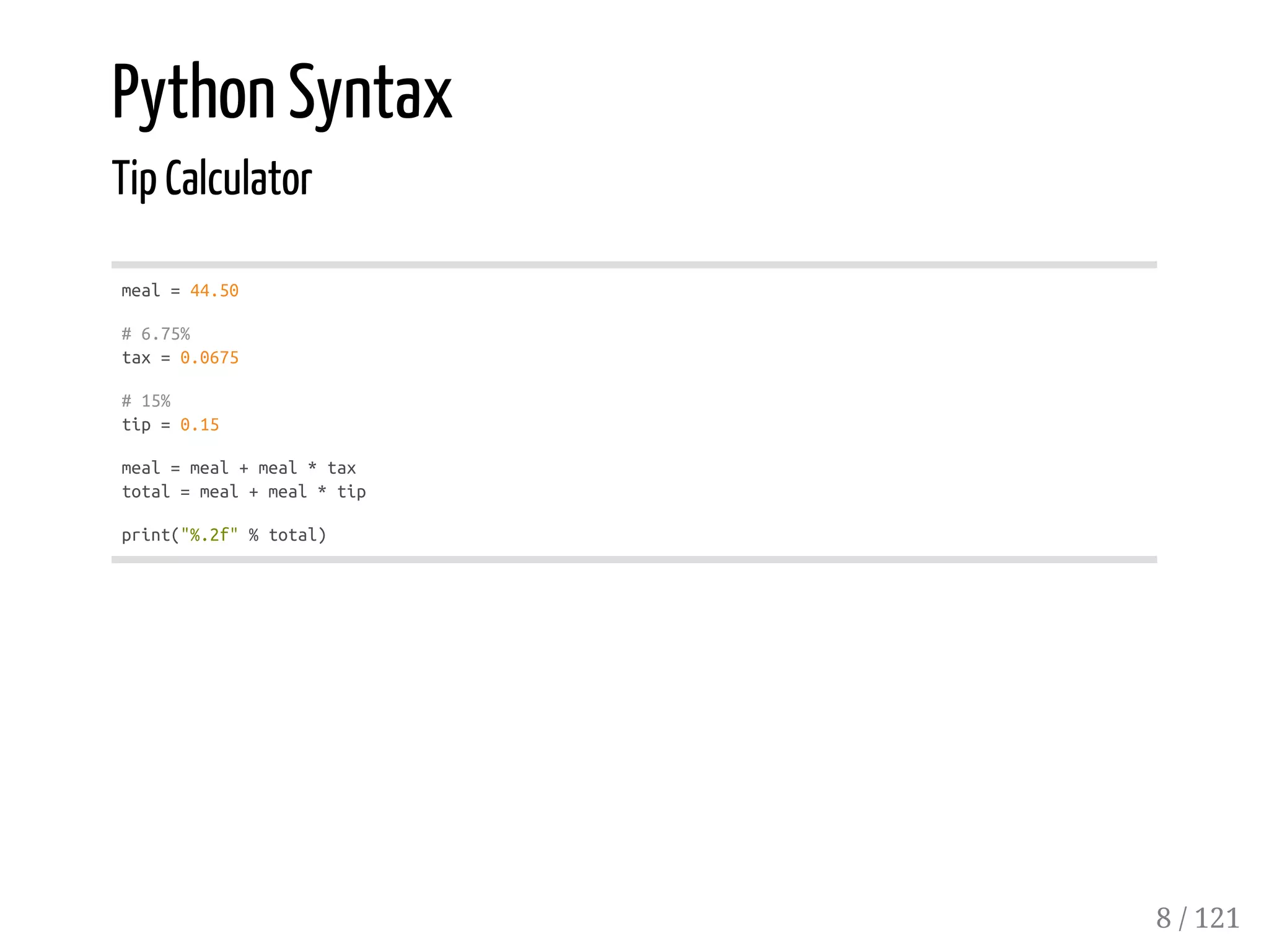Click the "total = meal + meal * tip" line
The width and height of the screenshot is (1269, 952).
(x=244, y=492)
